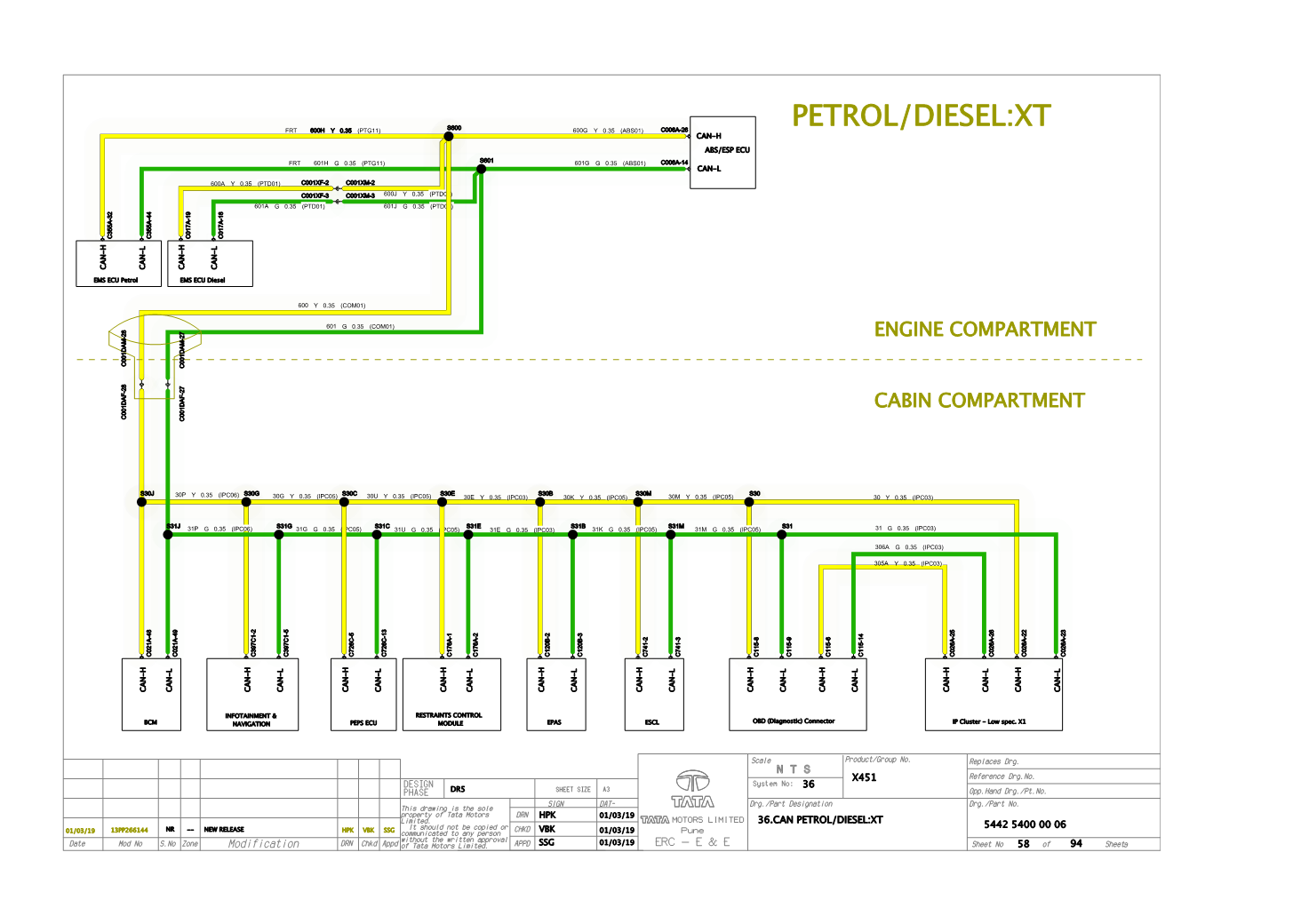Click CAN-L inside the ABS/ESP ECU box
The image size is (1309, 924).
click(x=709, y=168)
